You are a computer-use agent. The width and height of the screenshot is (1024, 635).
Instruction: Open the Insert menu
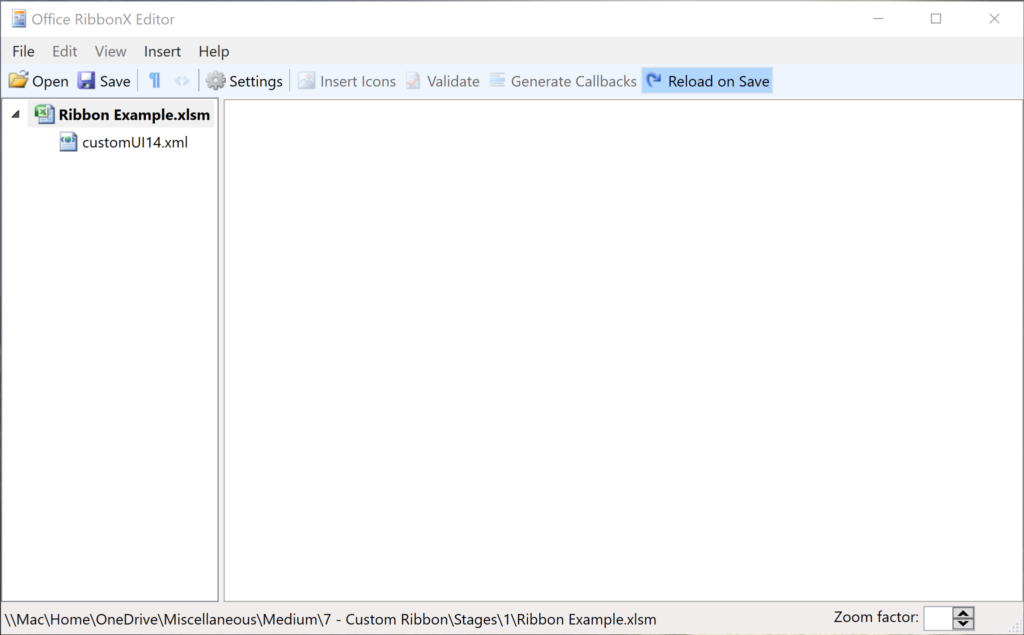pos(162,51)
